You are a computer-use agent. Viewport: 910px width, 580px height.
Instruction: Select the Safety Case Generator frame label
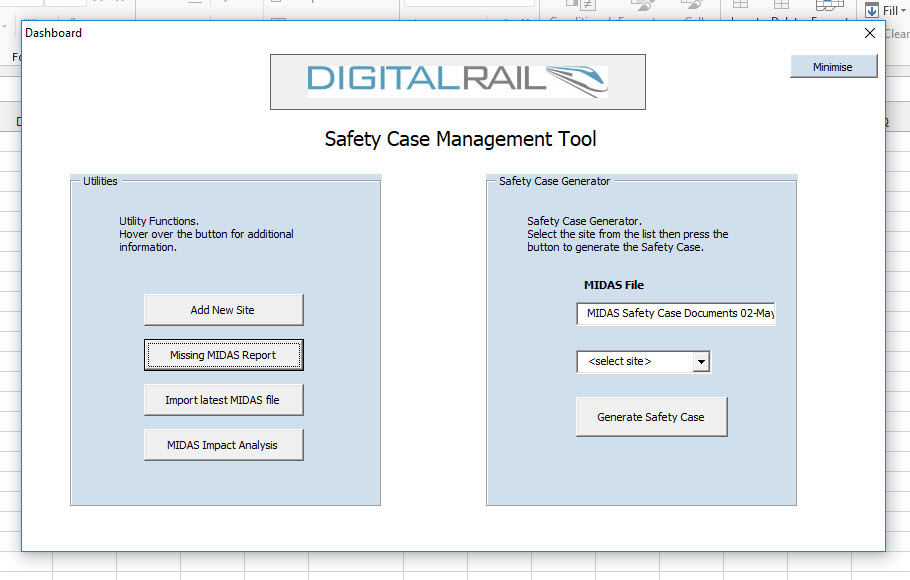[x=554, y=181]
